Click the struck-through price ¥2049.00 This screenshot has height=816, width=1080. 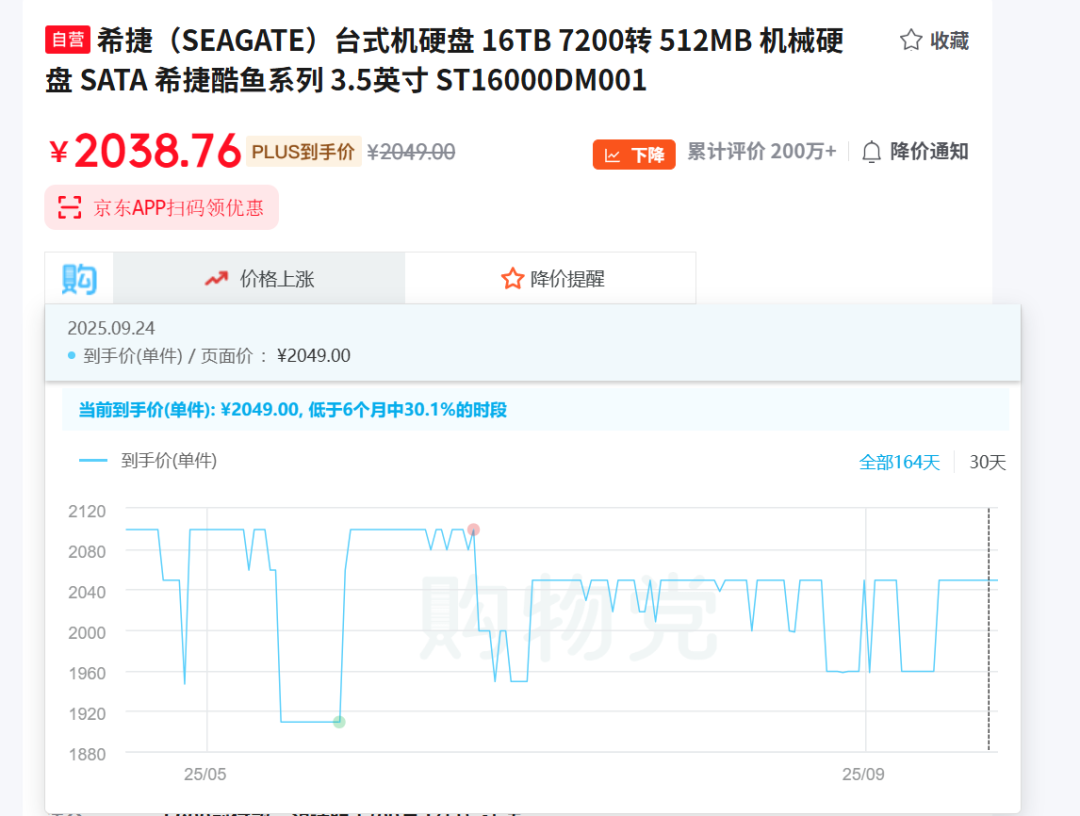tap(411, 152)
